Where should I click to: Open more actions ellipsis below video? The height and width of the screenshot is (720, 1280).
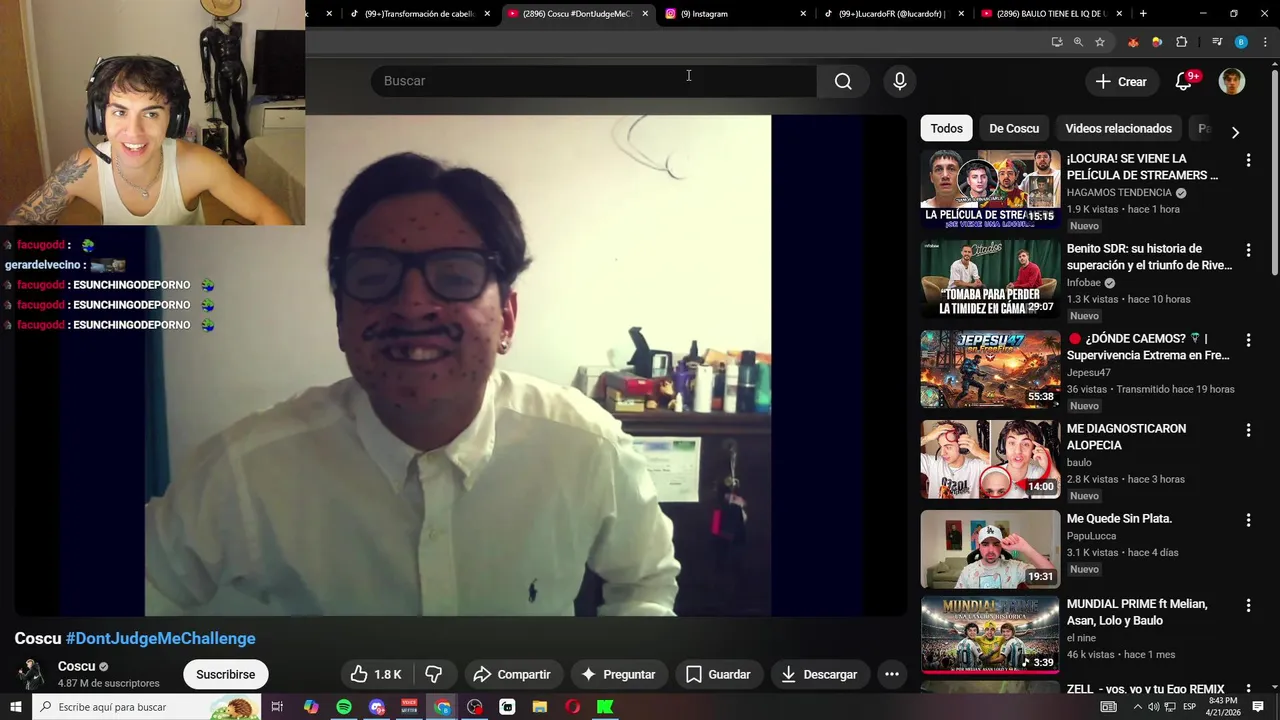(892, 674)
